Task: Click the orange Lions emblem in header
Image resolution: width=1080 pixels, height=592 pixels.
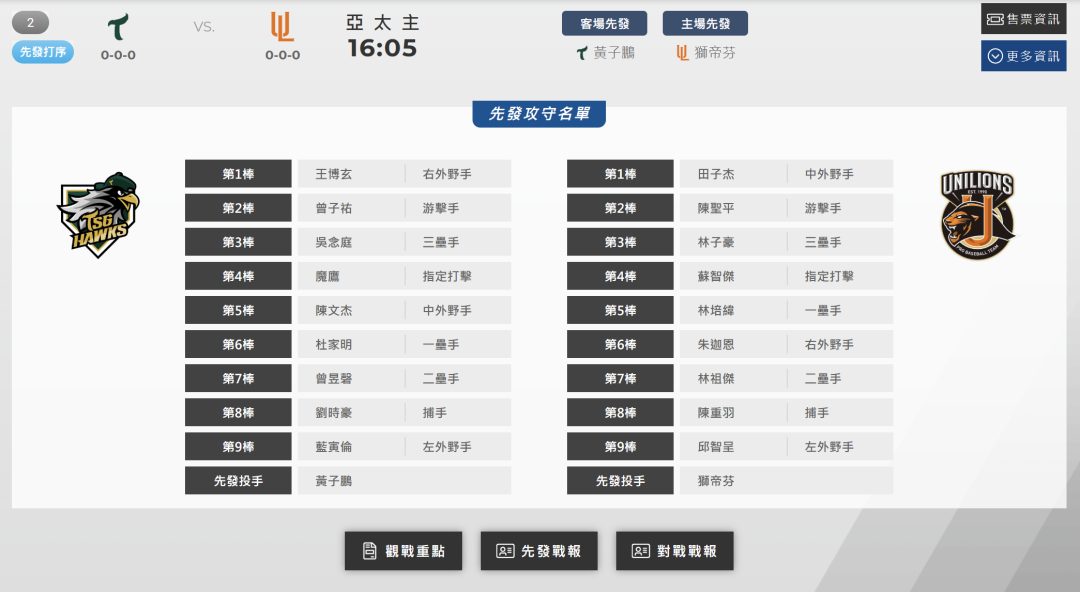Action: pos(282,25)
